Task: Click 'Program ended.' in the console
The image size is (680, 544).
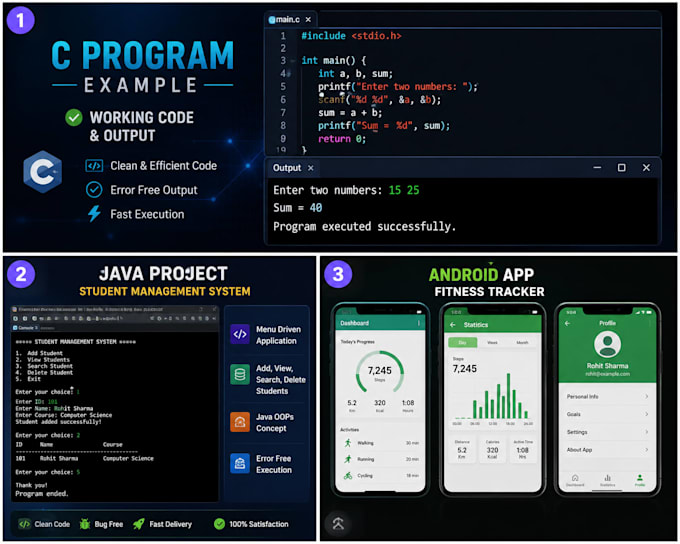Action: 42,494
